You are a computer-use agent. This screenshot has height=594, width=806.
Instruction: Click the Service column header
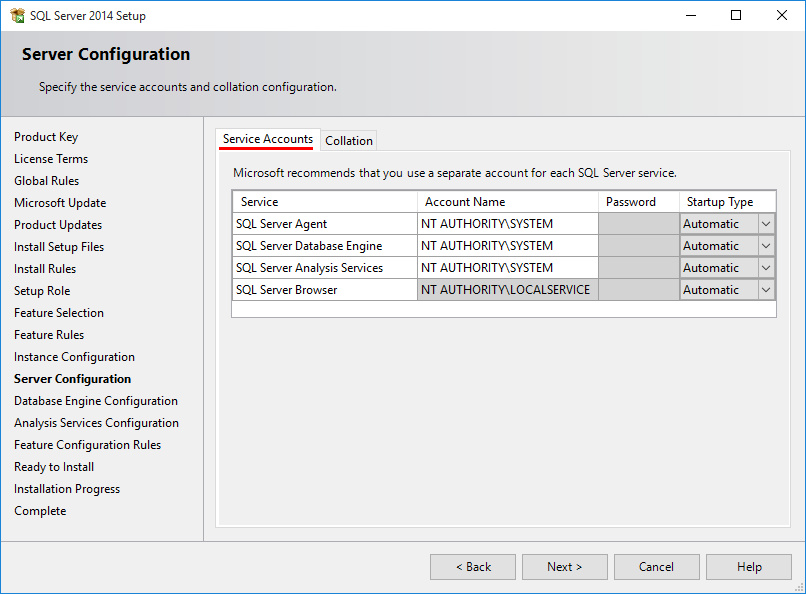click(325, 202)
